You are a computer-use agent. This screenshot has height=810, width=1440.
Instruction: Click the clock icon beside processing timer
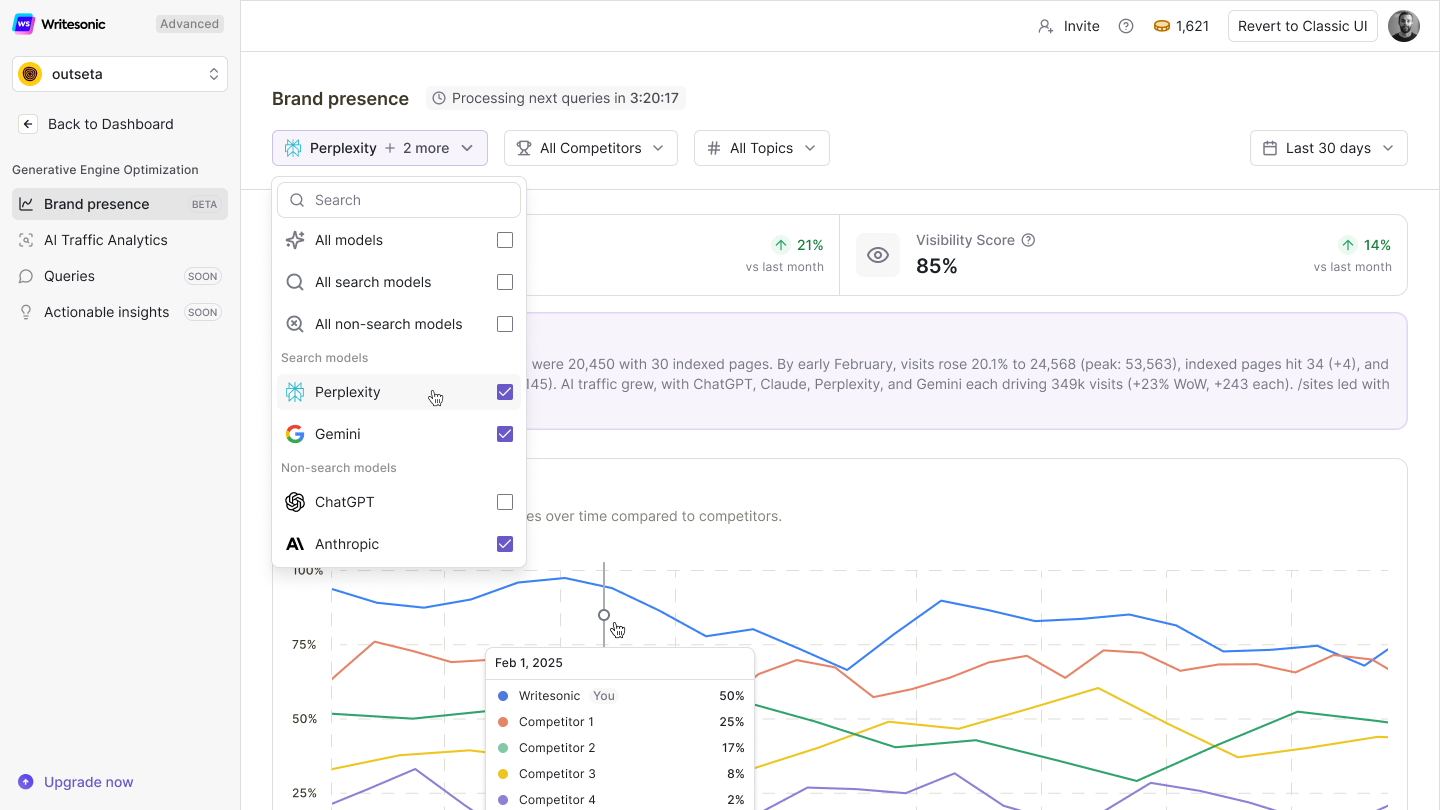point(439,98)
